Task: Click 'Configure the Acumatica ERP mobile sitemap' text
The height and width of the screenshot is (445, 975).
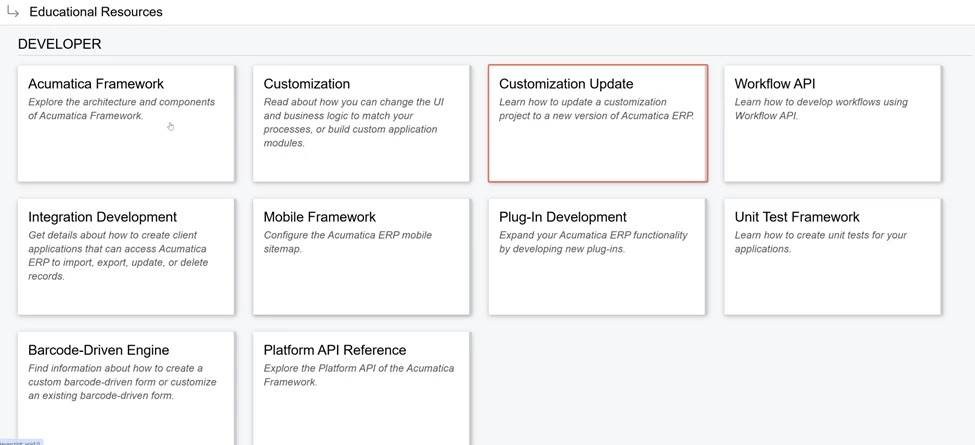Action: click(348, 242)
